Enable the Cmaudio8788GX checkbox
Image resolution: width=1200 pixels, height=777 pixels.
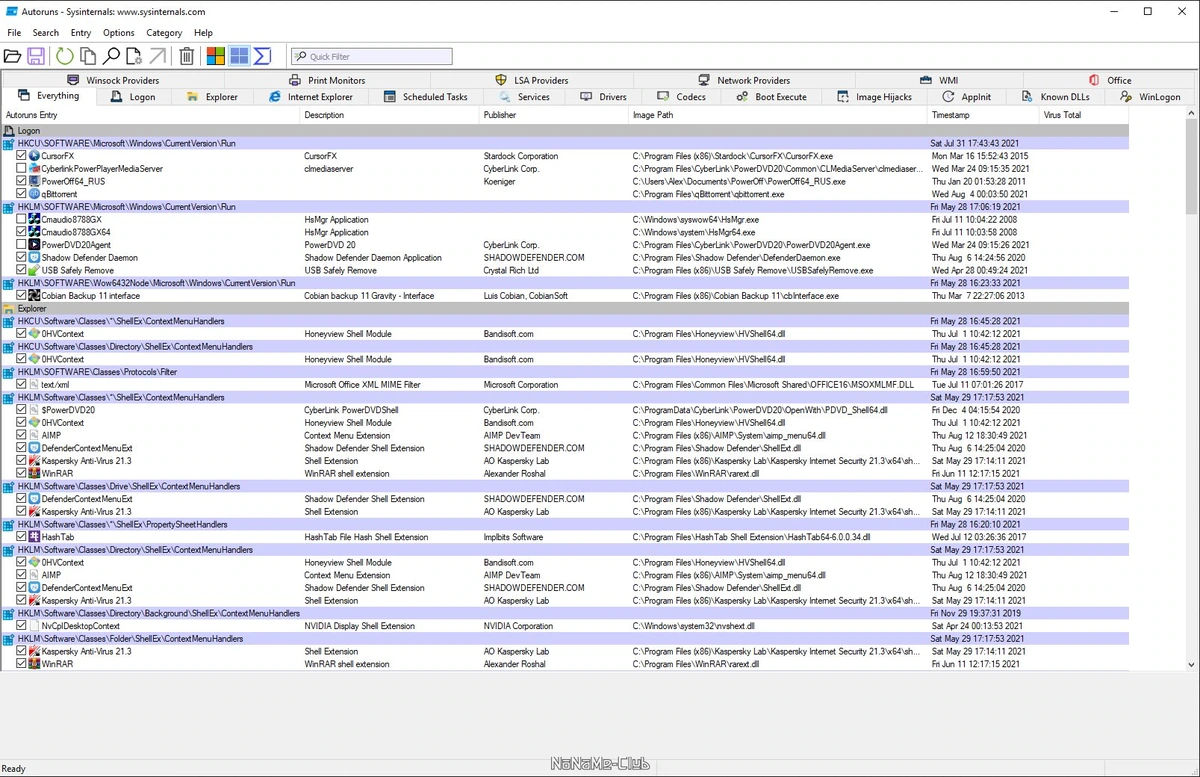[22, 220]
